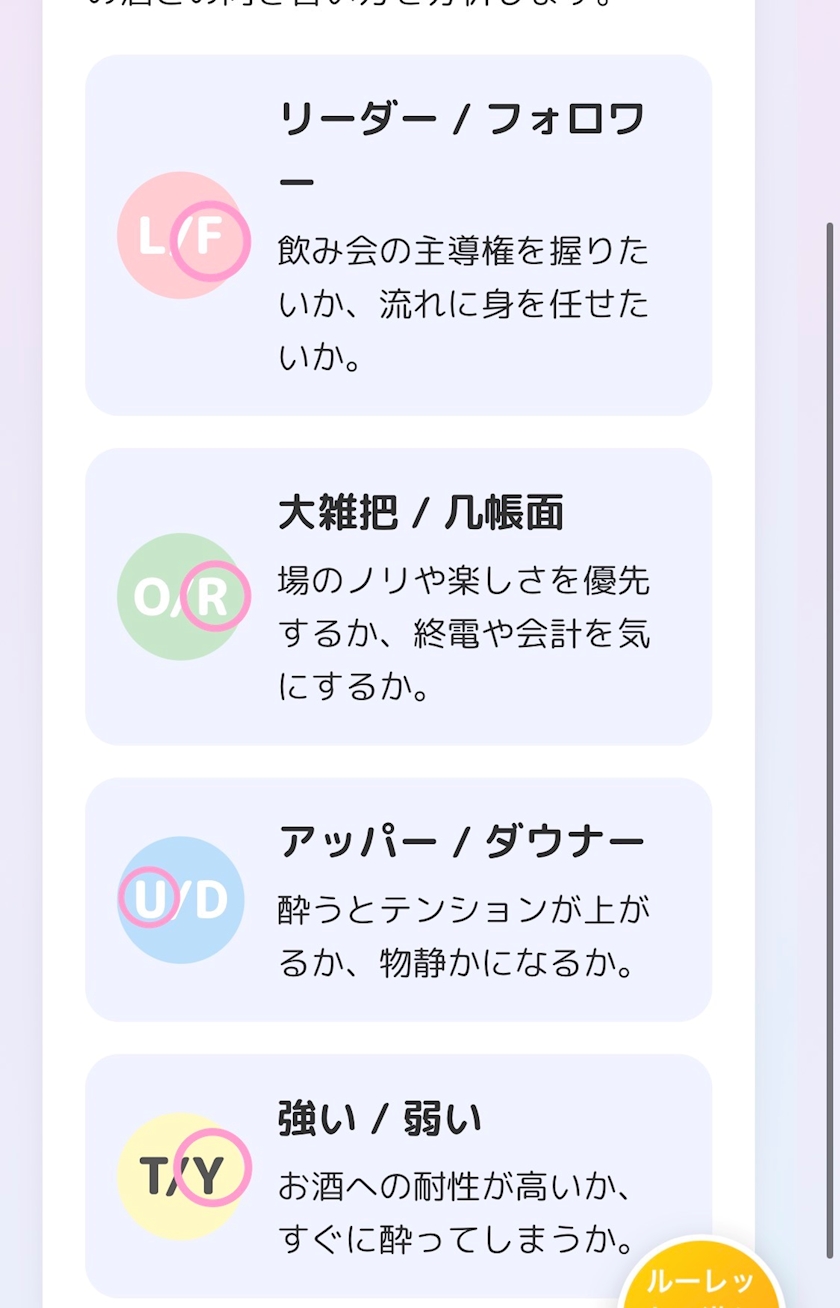Select the ringed Y in the yellow badge

point(212,1167)
